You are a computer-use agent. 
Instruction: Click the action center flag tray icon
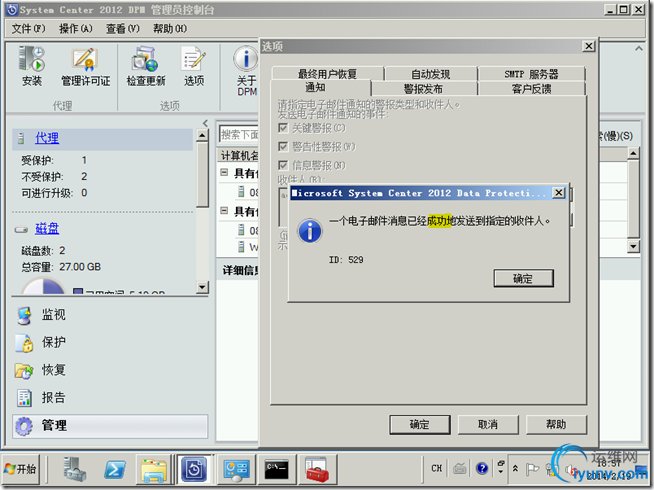pos(531,469)
